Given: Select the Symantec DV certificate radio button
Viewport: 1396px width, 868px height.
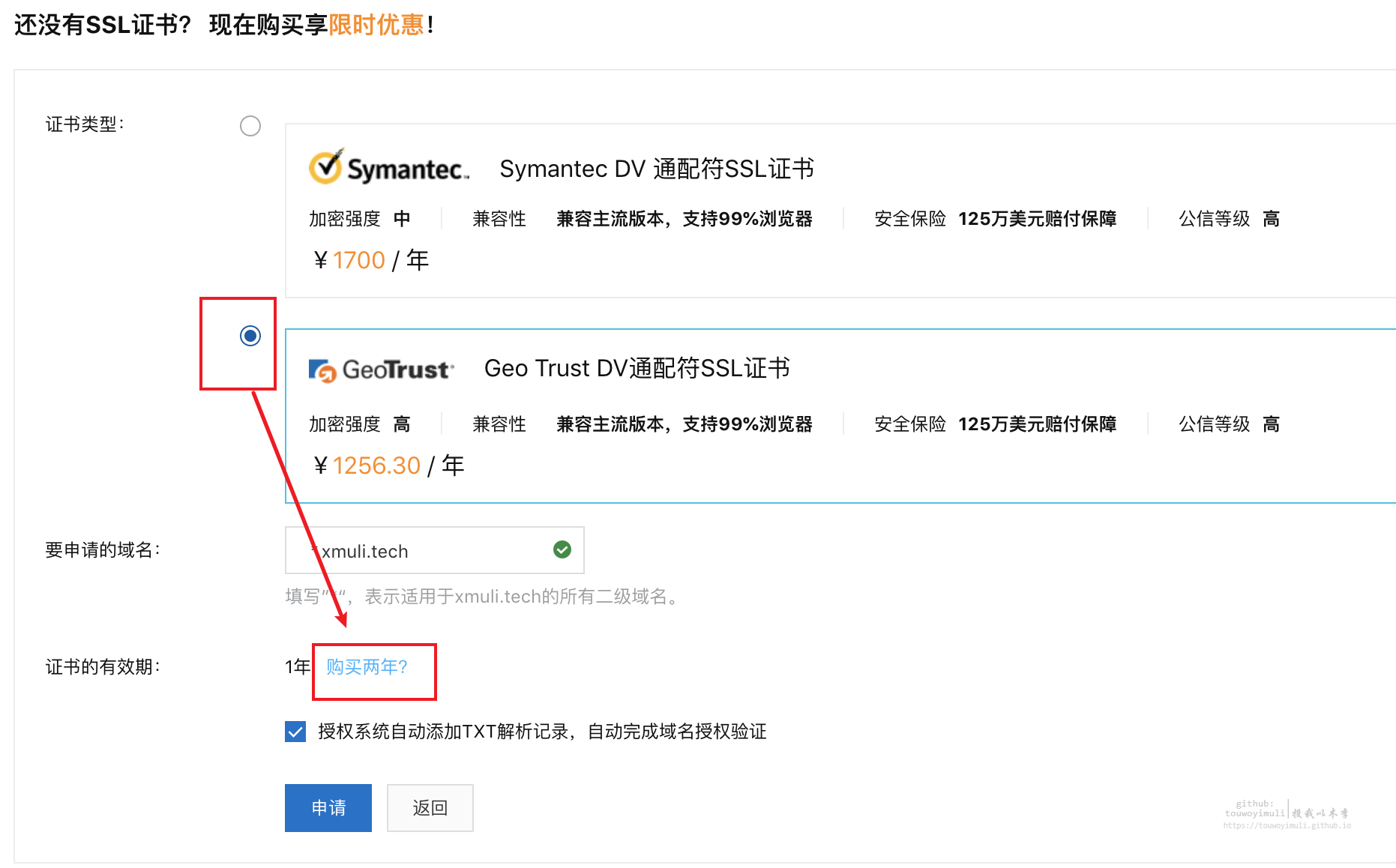Looking at the screenshot, I should (x=250, y=126).
